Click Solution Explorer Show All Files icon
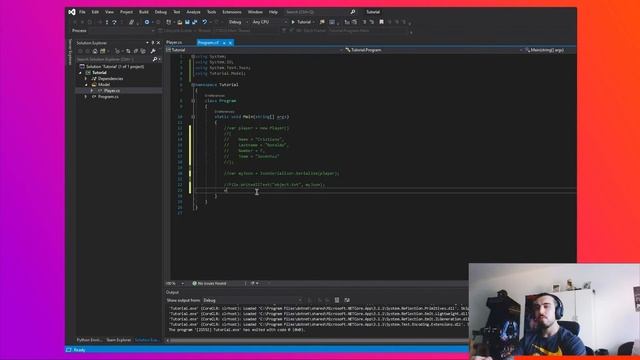Screen dimensions: 640x360 point(143,51)
